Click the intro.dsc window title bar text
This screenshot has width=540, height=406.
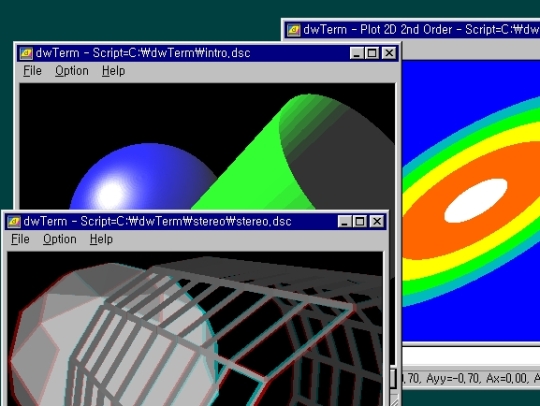pos(143,53)
